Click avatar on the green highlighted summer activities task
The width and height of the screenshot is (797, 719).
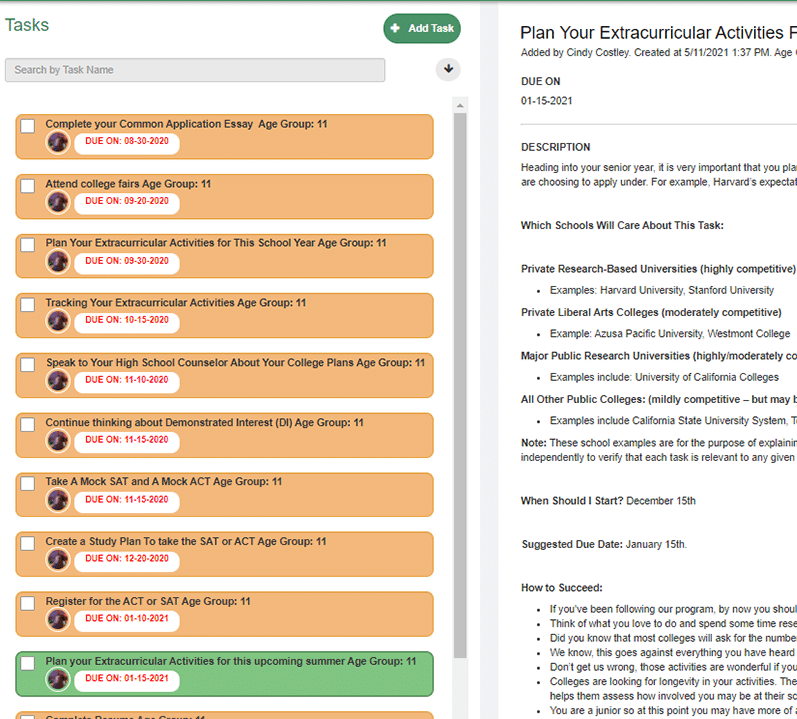[x=57, y=679]
